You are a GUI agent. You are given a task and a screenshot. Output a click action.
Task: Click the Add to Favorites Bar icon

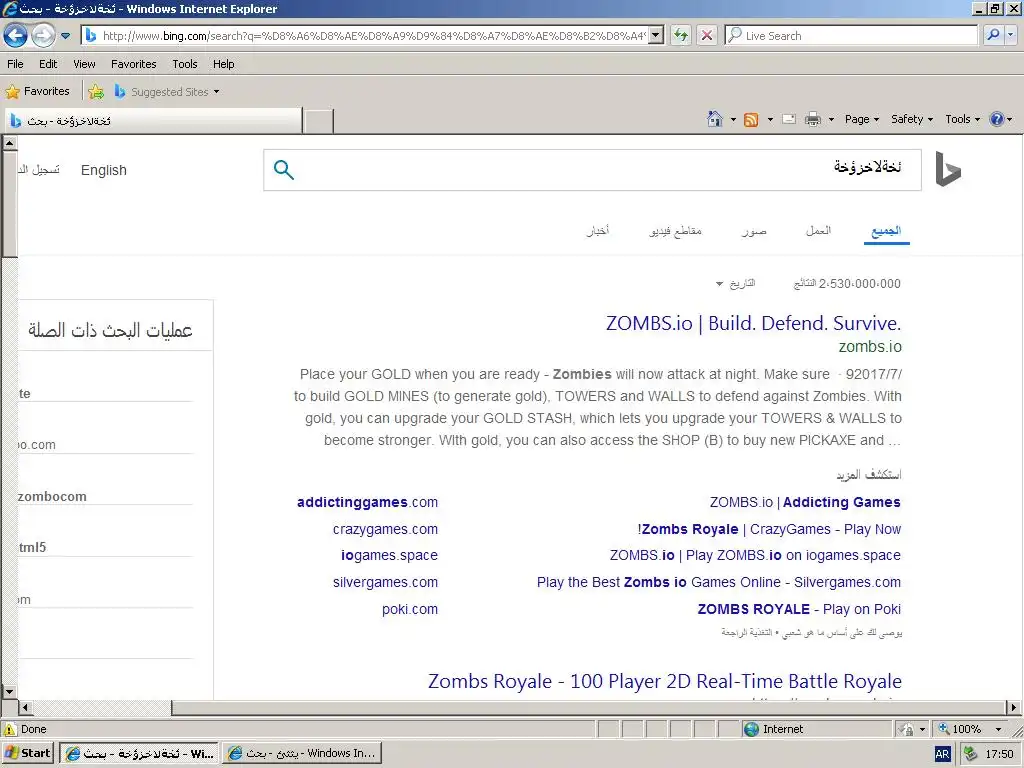96,91
